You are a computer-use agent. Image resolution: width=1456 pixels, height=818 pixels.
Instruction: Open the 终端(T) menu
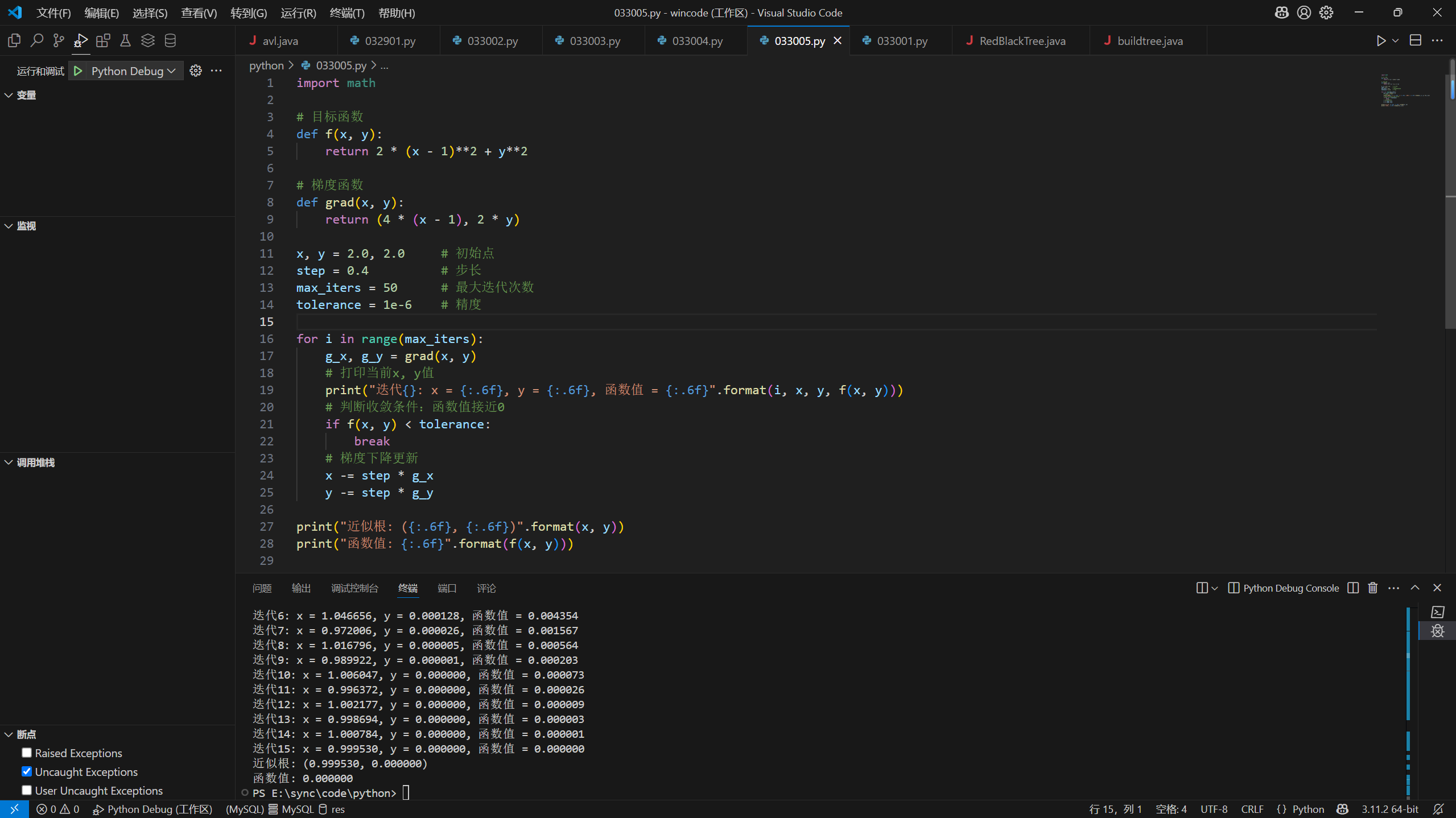[x=347, y=13]
